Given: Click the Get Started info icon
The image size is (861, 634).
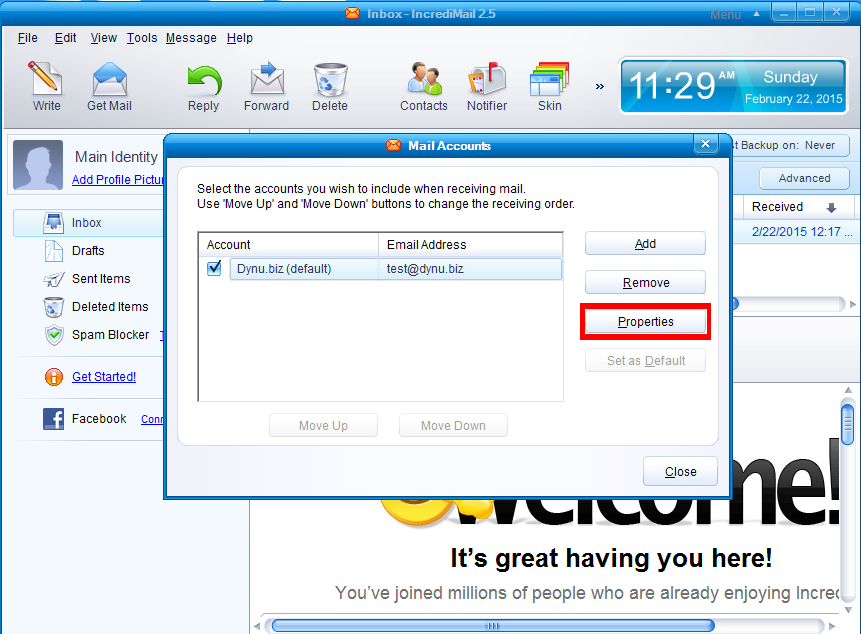Looking at the screenshot, I should pos(54,377).
